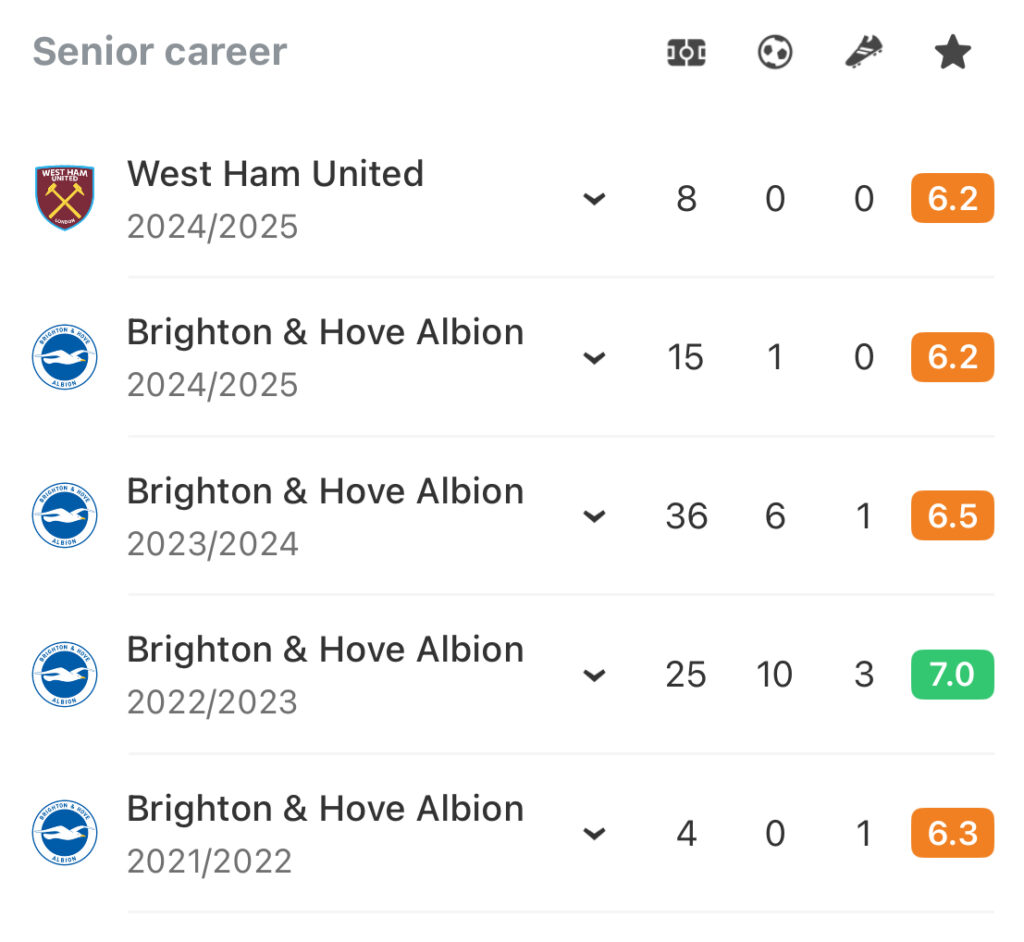This screenshot has height=942, width=1024.
Task: Expand Brighton 2023/2024 season details
Action: coord(594,516)
